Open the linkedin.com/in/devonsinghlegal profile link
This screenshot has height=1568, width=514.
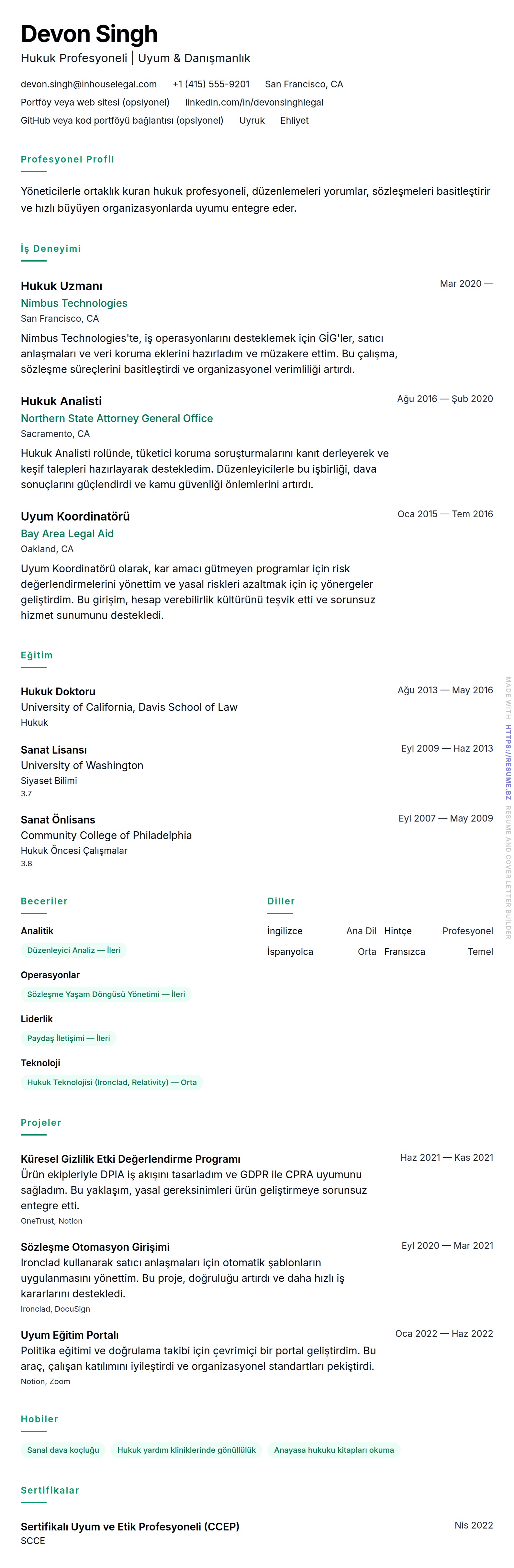pyautogui.click(x=254, y=102)
